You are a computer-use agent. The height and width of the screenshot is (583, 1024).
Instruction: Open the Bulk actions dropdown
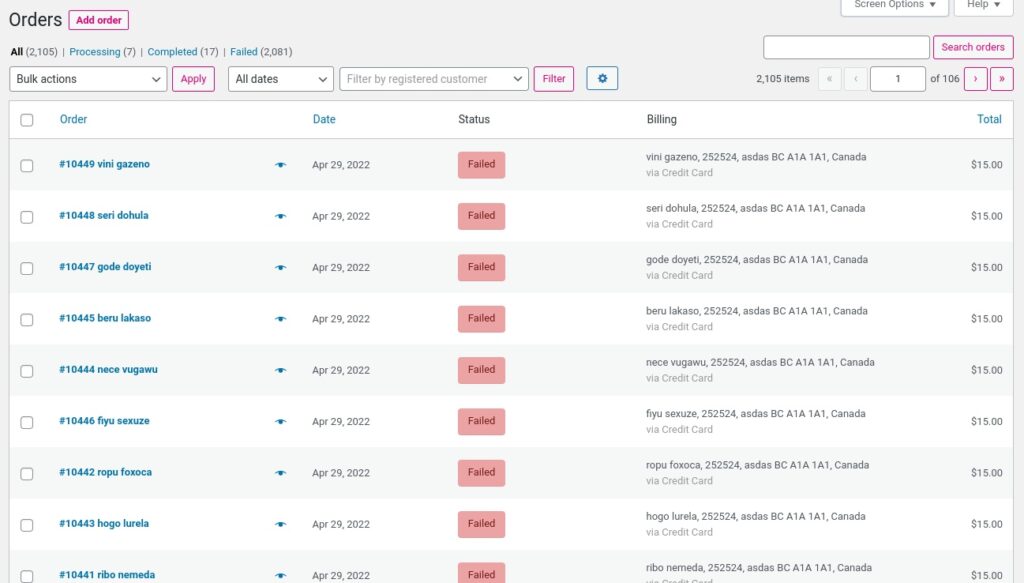(88, 79)
